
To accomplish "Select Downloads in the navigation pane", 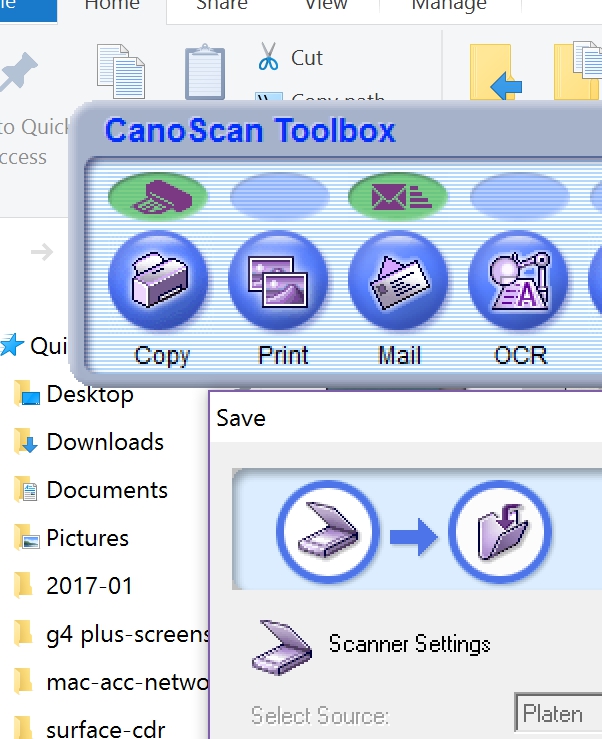I will tap(90, 442).
